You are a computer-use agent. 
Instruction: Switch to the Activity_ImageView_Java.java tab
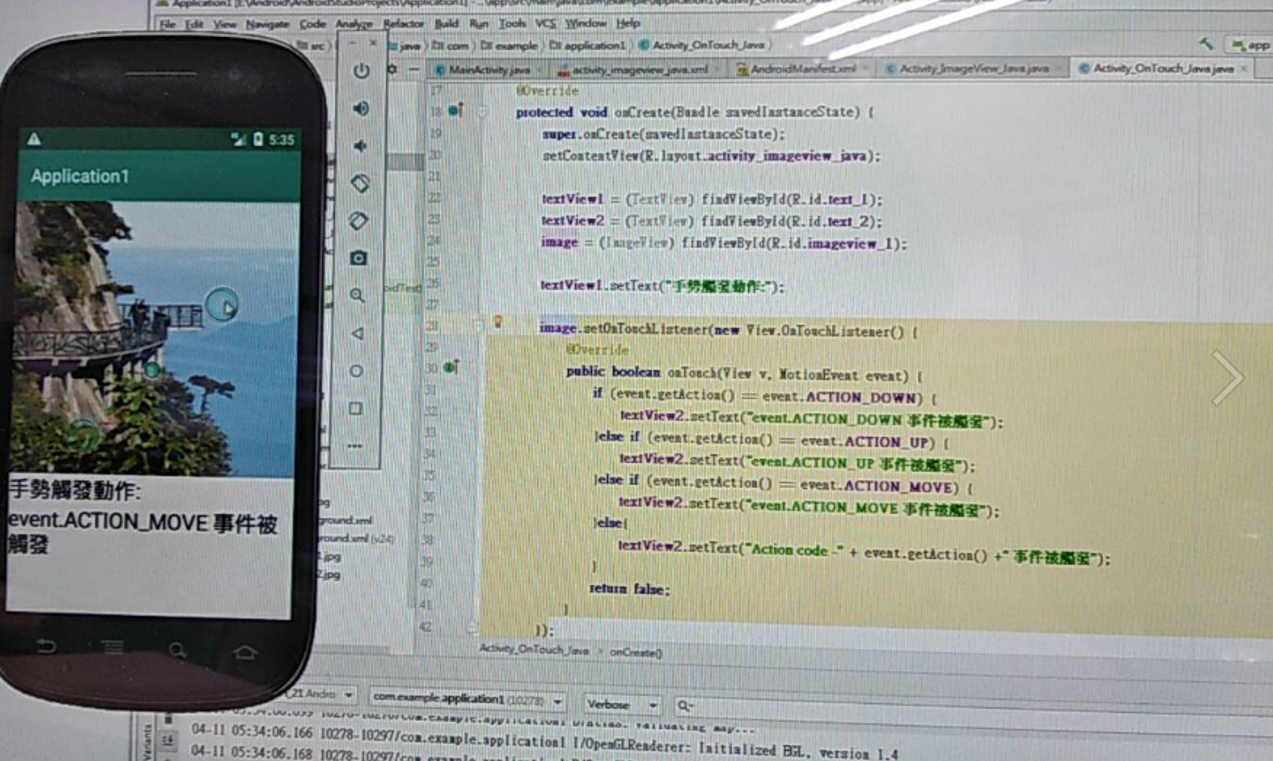[972, 69]
